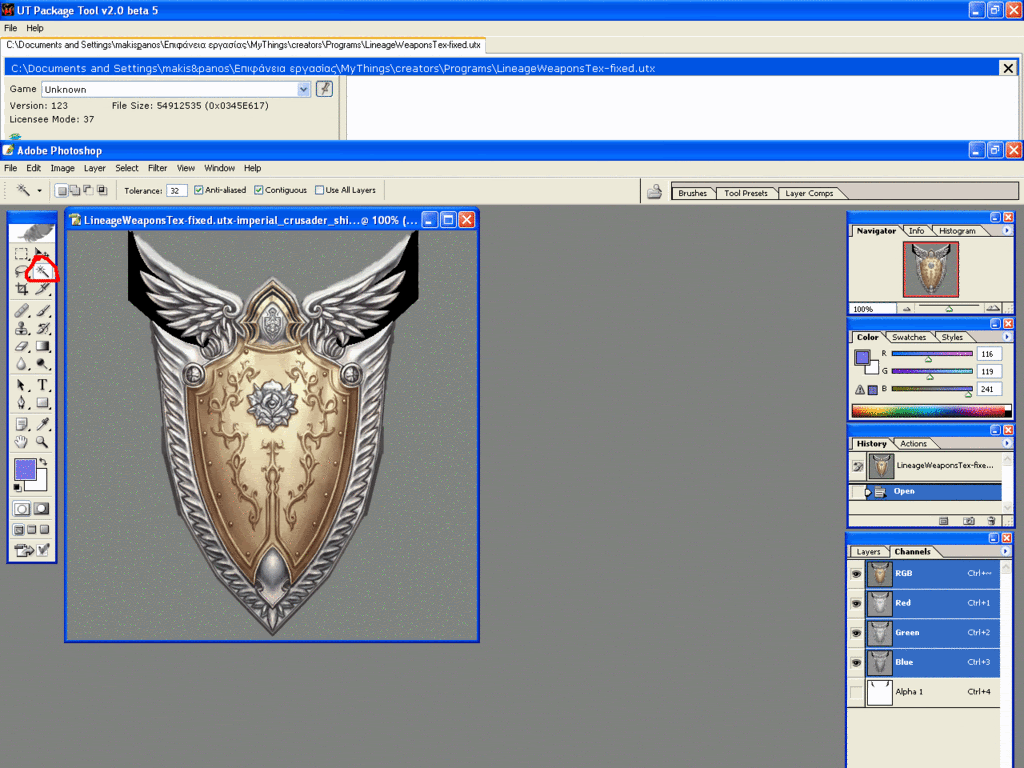Click the Tolerance input field
1024x768 pixels.
[x=177, y=190]
